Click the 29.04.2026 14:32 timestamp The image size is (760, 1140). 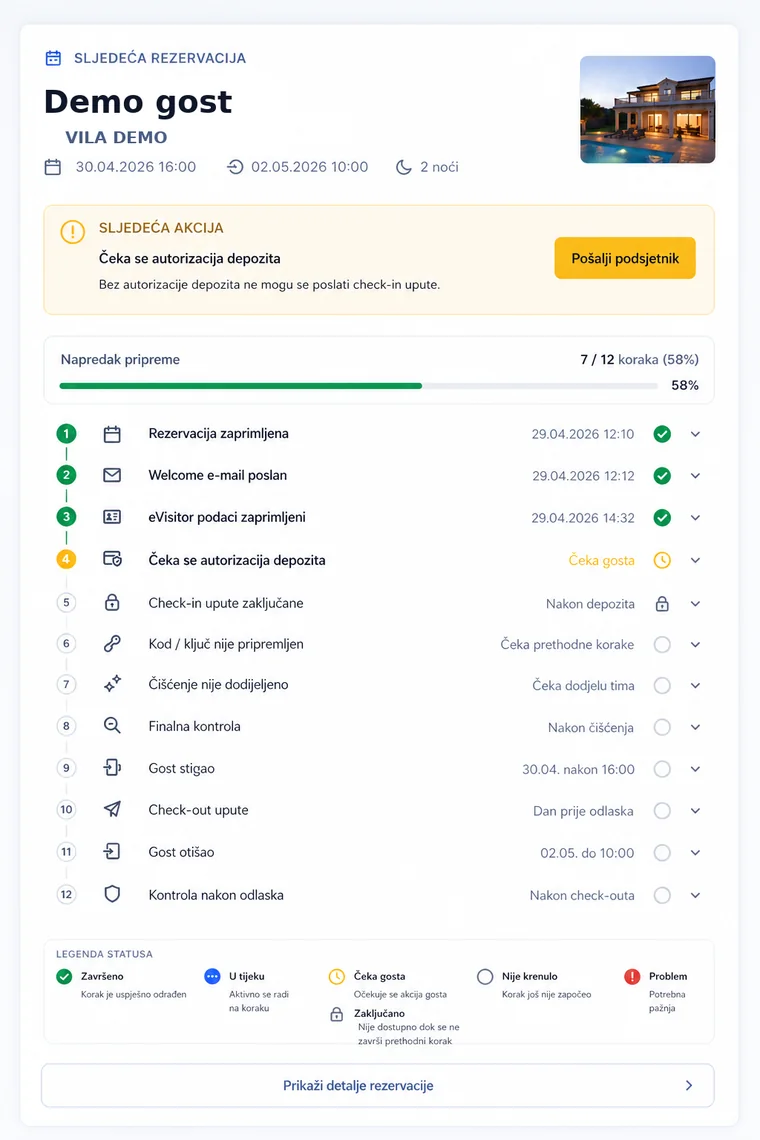pyautogui.click(x=583, y=518)
